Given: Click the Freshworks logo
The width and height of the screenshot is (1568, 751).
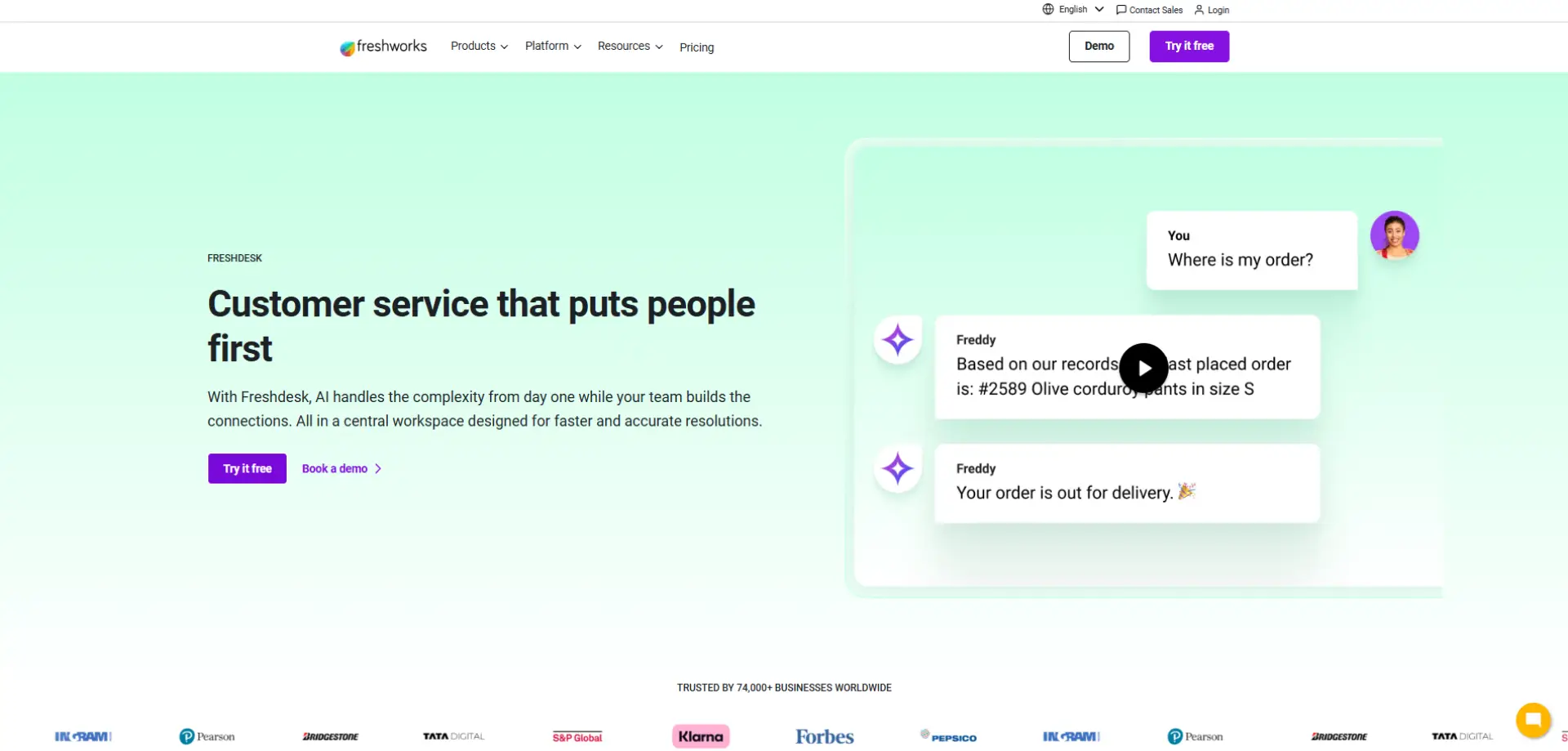Looking at the screenshot, I should click(x=383, y=47).
